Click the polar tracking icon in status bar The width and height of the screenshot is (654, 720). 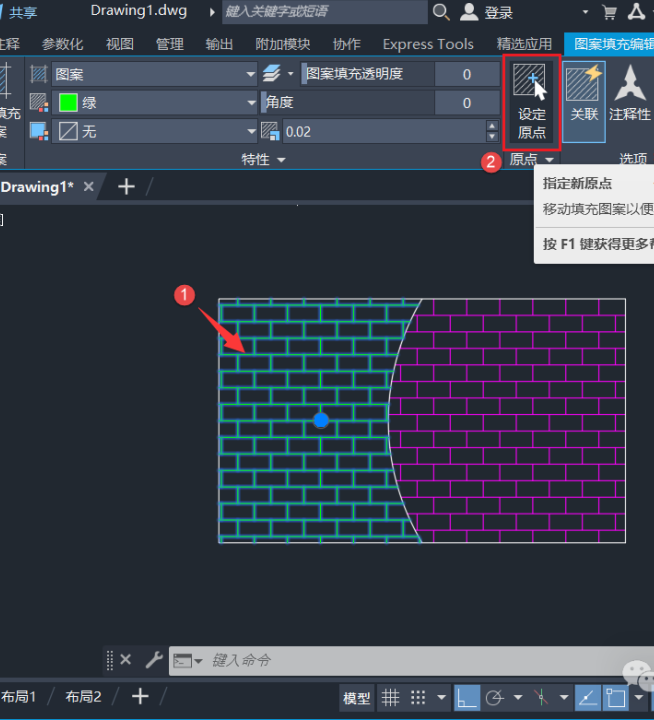tap(494, 697)
